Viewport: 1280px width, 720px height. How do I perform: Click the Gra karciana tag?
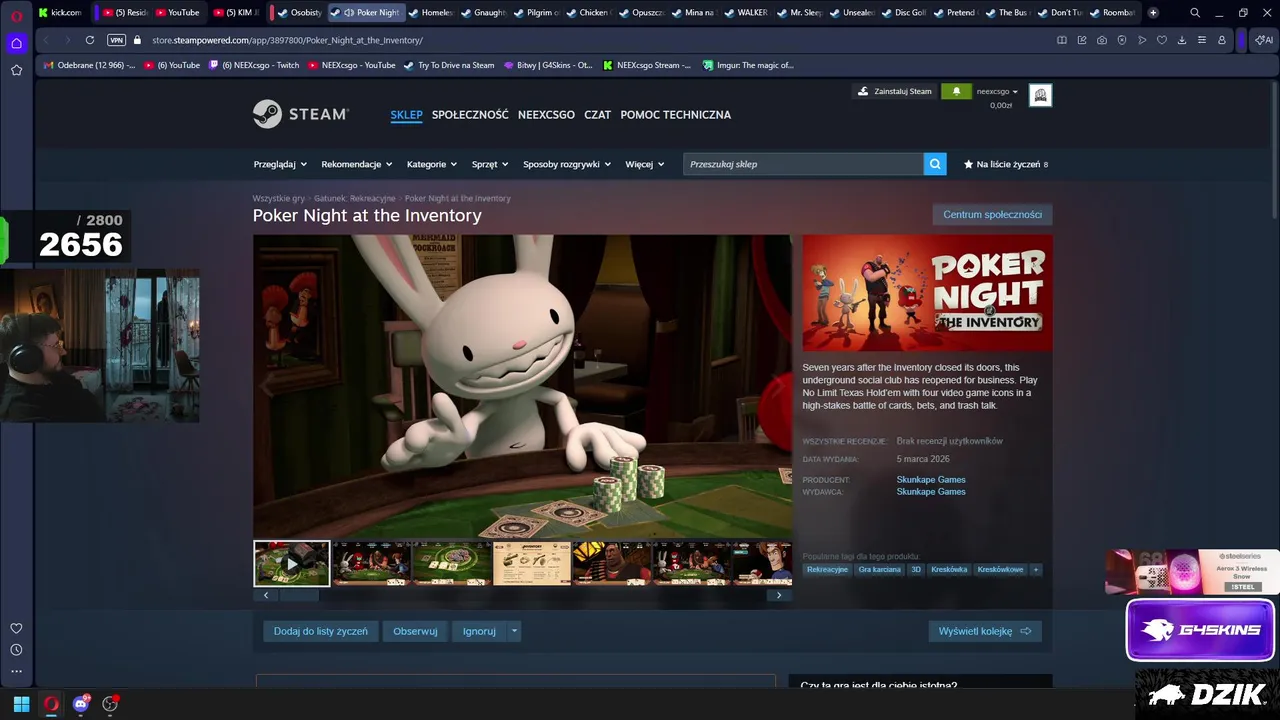point(879,569)
